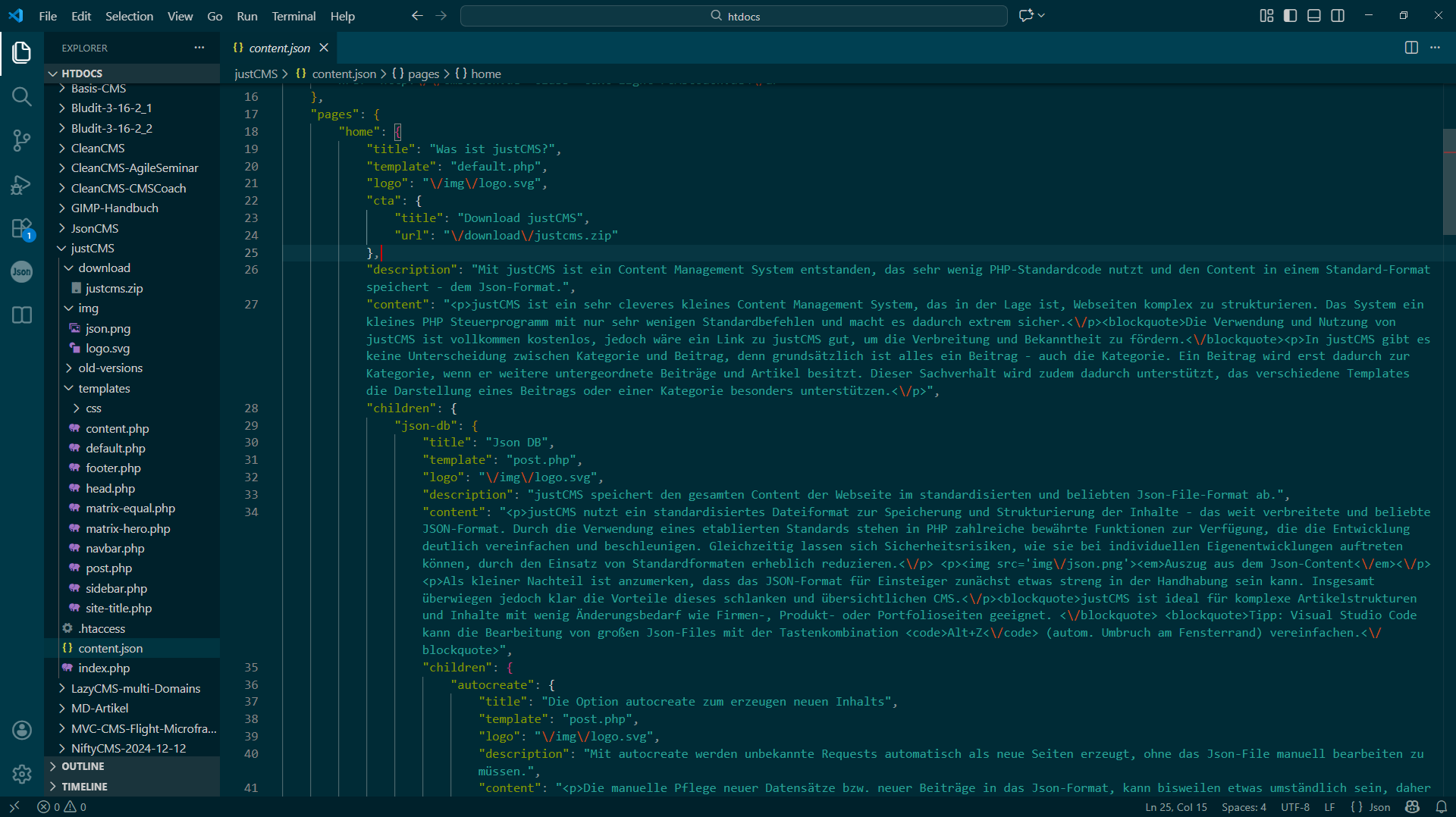The height and width of the screenshot is (817, 1456).
Task: Open the Manage settings gear
Action: click(22, 774)
